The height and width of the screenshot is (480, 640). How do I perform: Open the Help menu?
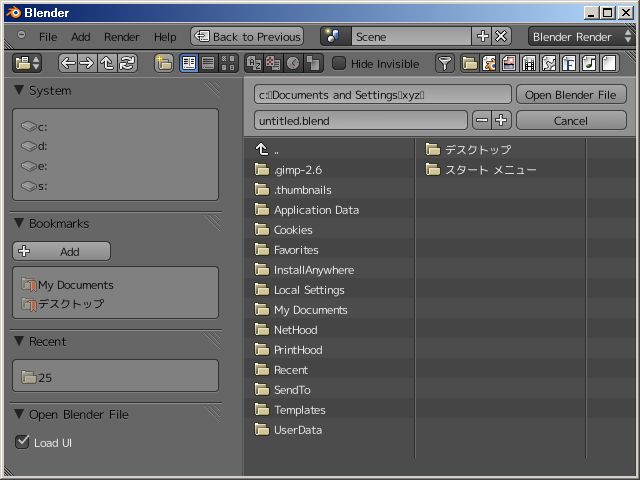(165, 37)
